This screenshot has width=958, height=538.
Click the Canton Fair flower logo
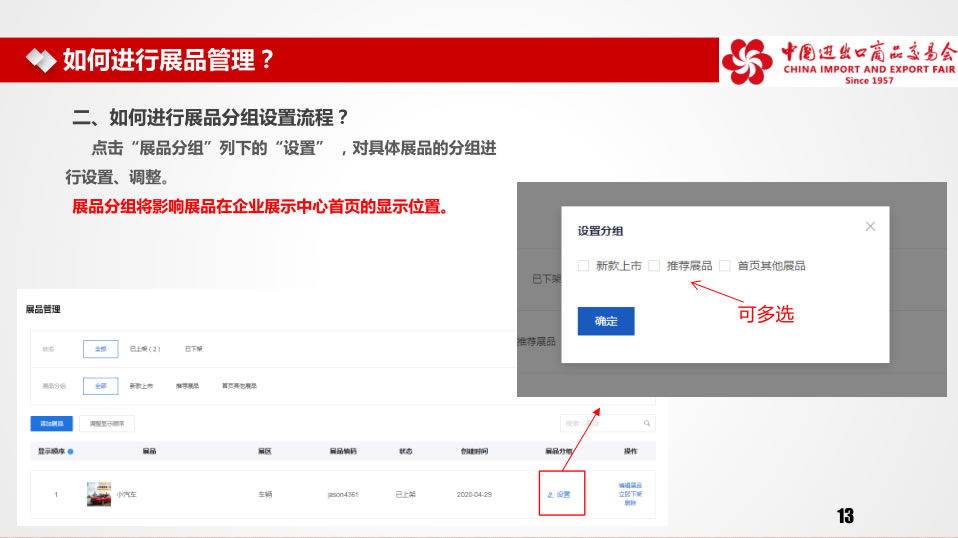pos(747,62)
